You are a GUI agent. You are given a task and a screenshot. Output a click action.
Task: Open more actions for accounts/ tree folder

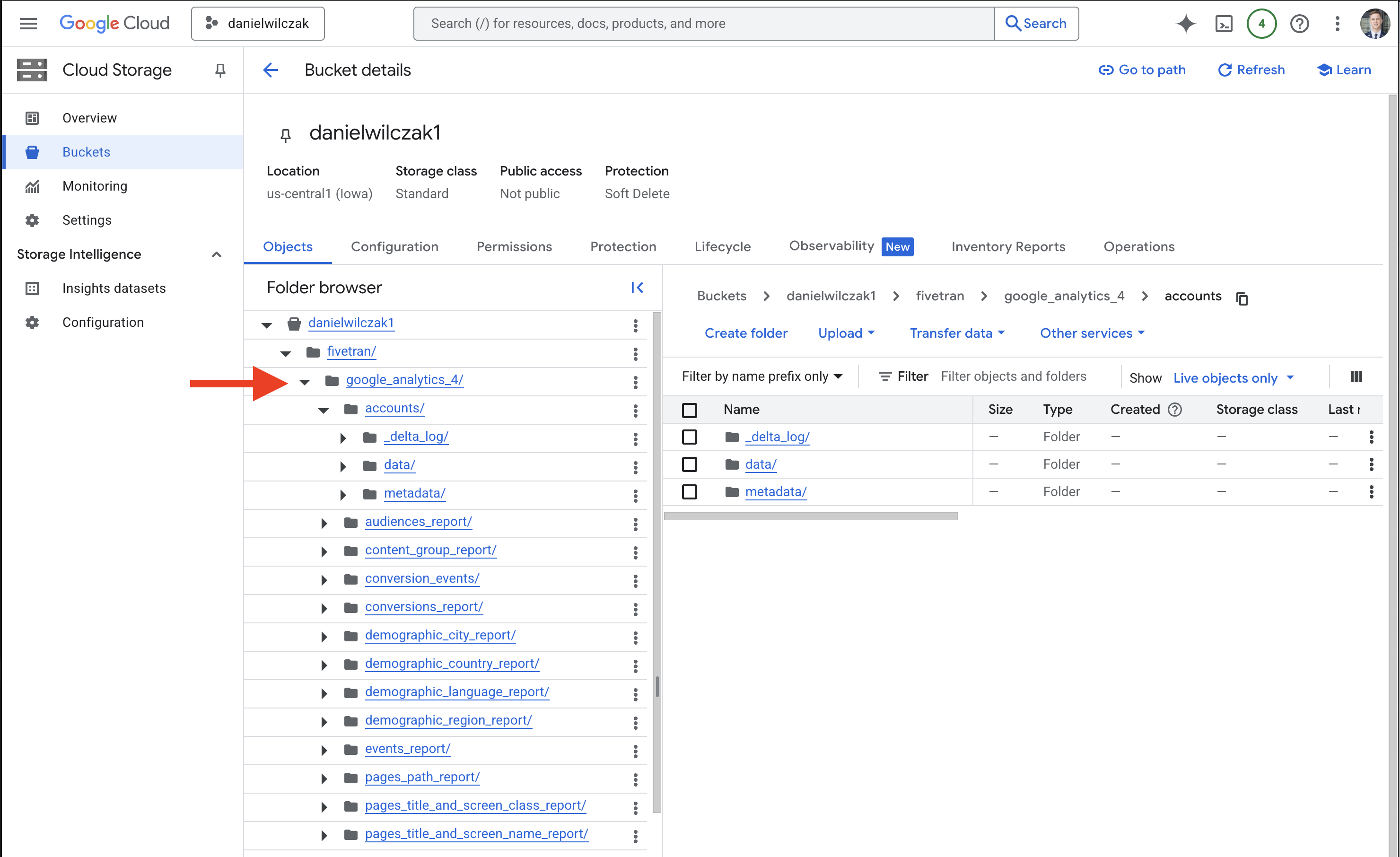coord(635,411)
